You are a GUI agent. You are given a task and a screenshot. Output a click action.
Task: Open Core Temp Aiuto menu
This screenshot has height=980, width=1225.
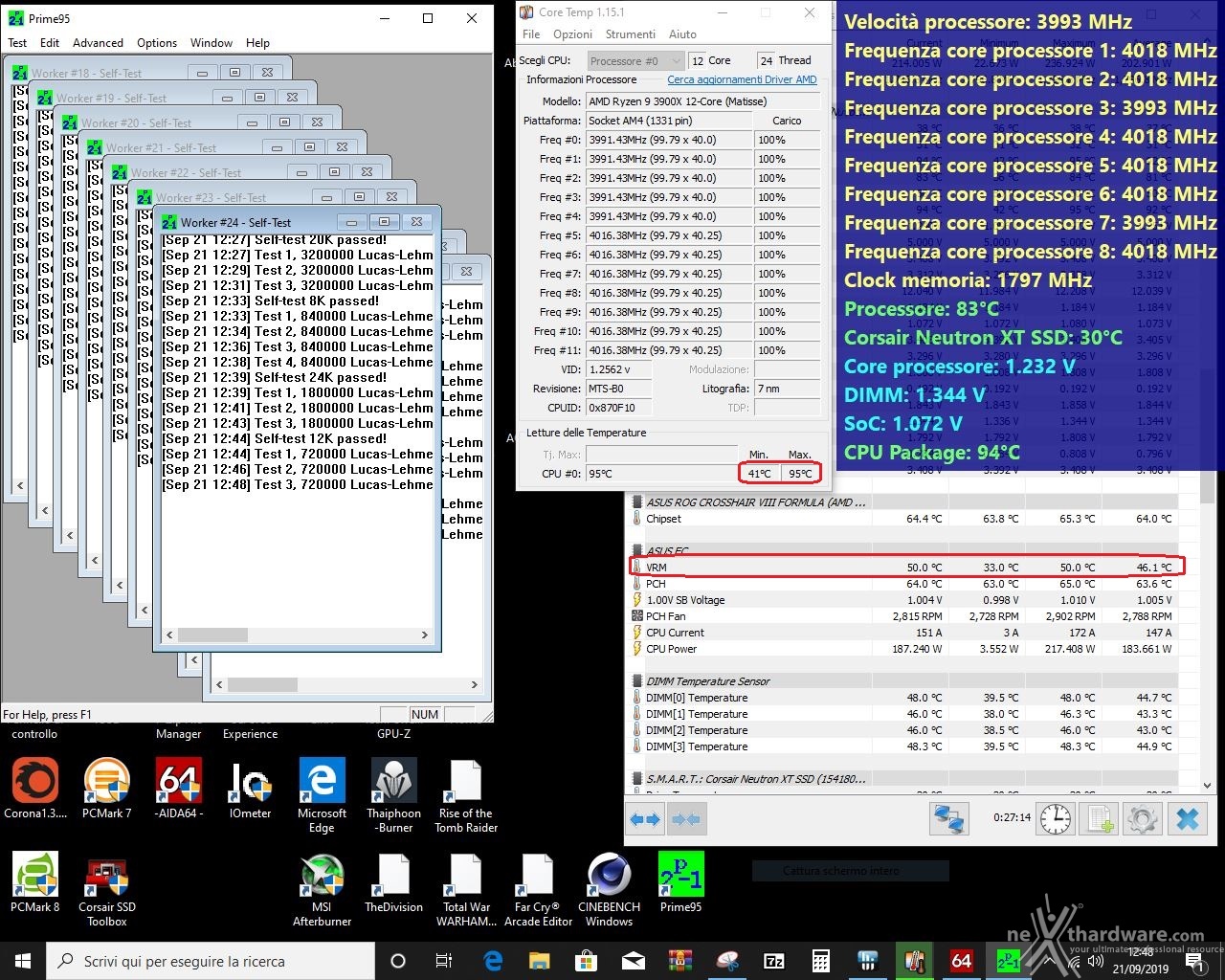tap(682, 33)
